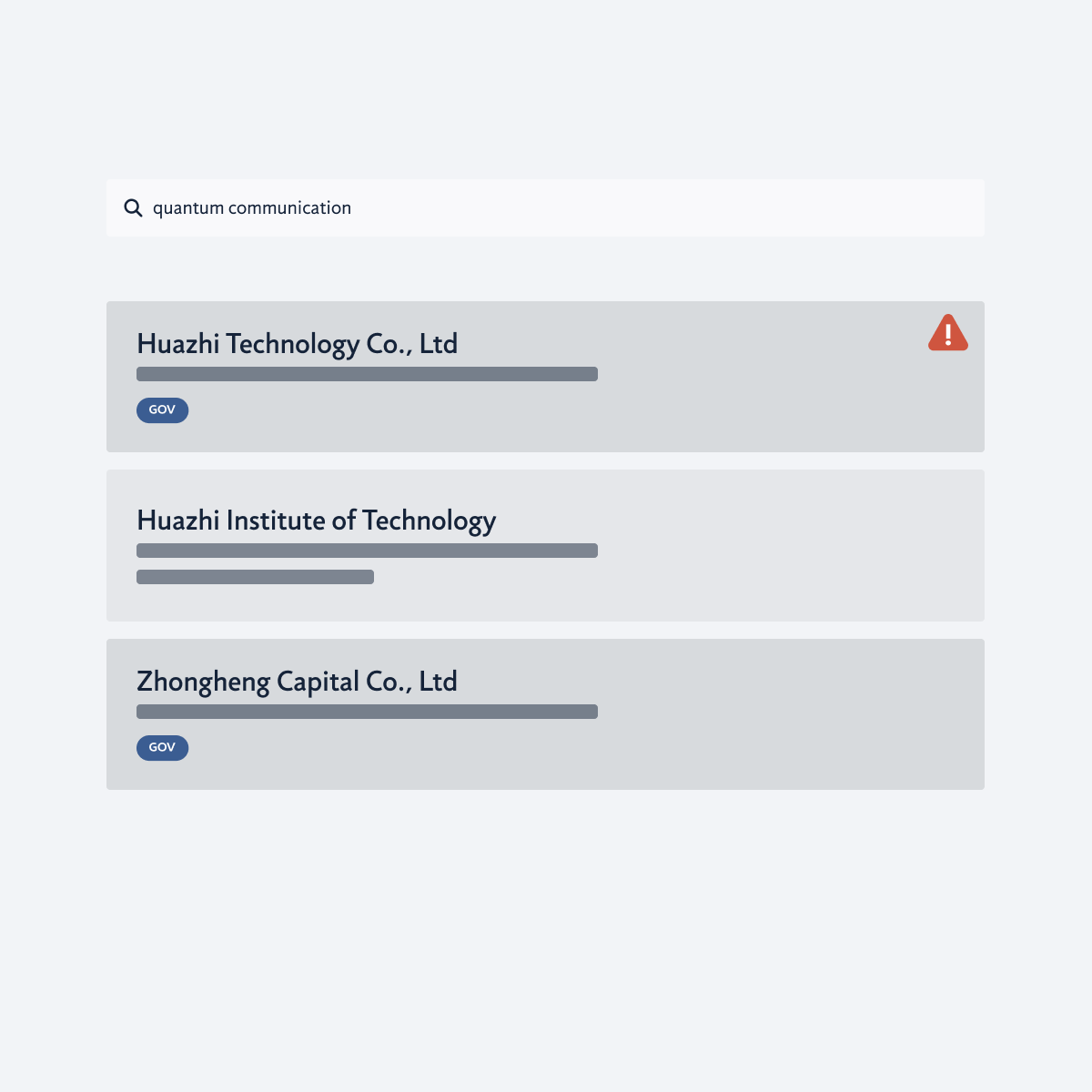Click the red warning triangle icon
Screen dimensions: 1092x1092
click(947, 334)
